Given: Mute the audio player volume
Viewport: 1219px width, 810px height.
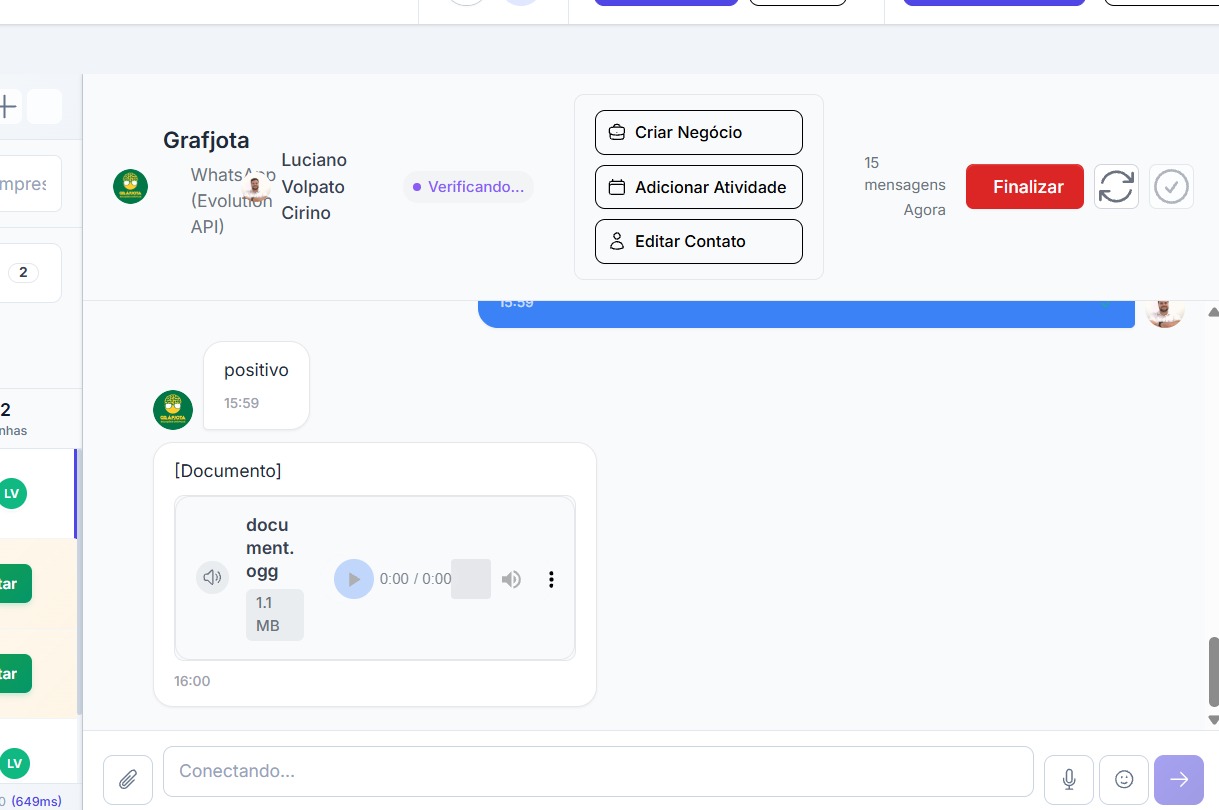Looking at the screenshot, I should click(511, 579).
